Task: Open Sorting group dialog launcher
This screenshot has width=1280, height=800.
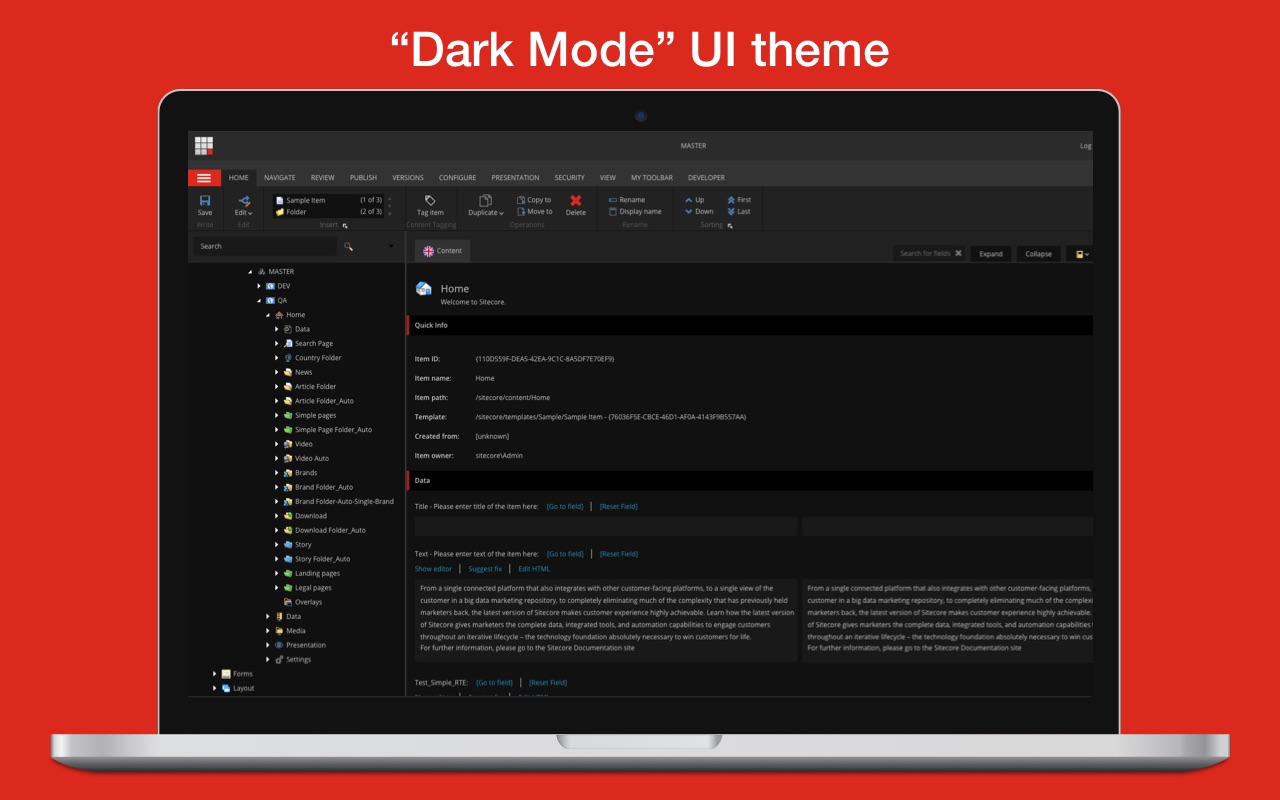Action: (730, 226)
